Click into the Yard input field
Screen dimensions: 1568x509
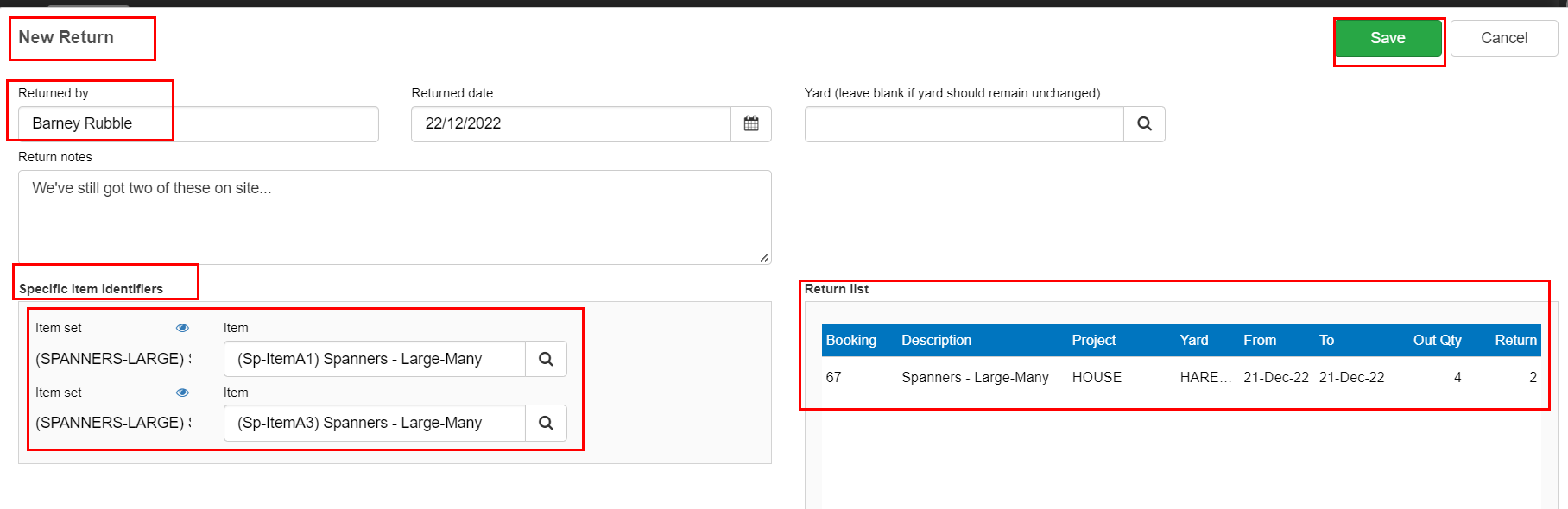click(964, 123)
